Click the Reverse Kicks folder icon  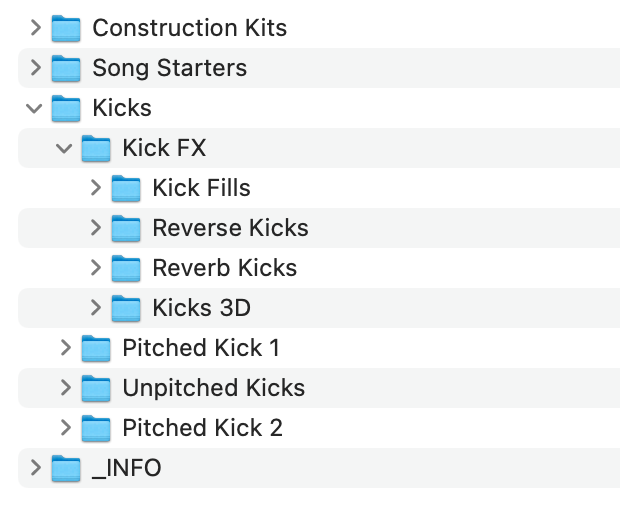tap(126, 228)
